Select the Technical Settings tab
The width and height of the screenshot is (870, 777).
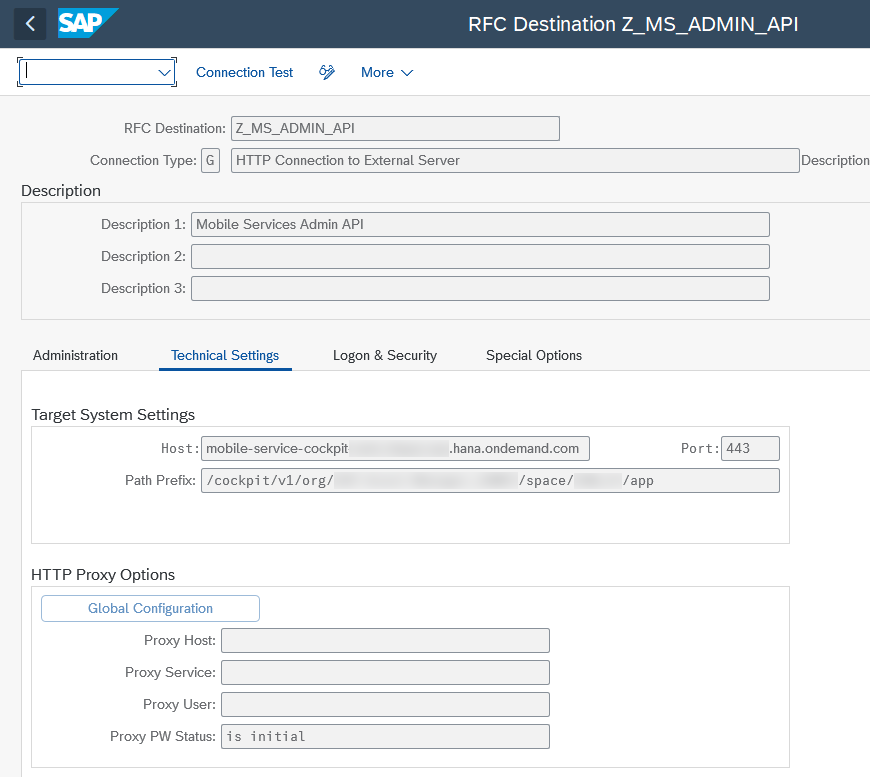pos(225,355)
